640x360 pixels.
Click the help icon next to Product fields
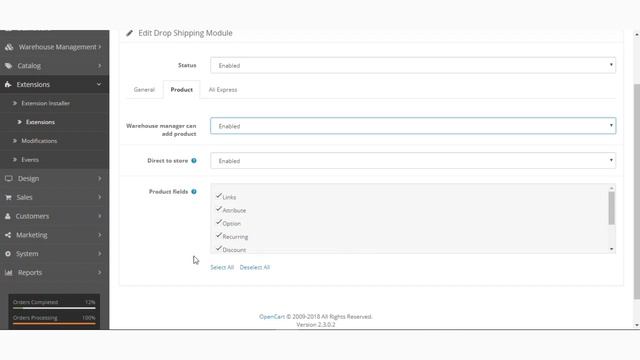click(x=194, y=191)
